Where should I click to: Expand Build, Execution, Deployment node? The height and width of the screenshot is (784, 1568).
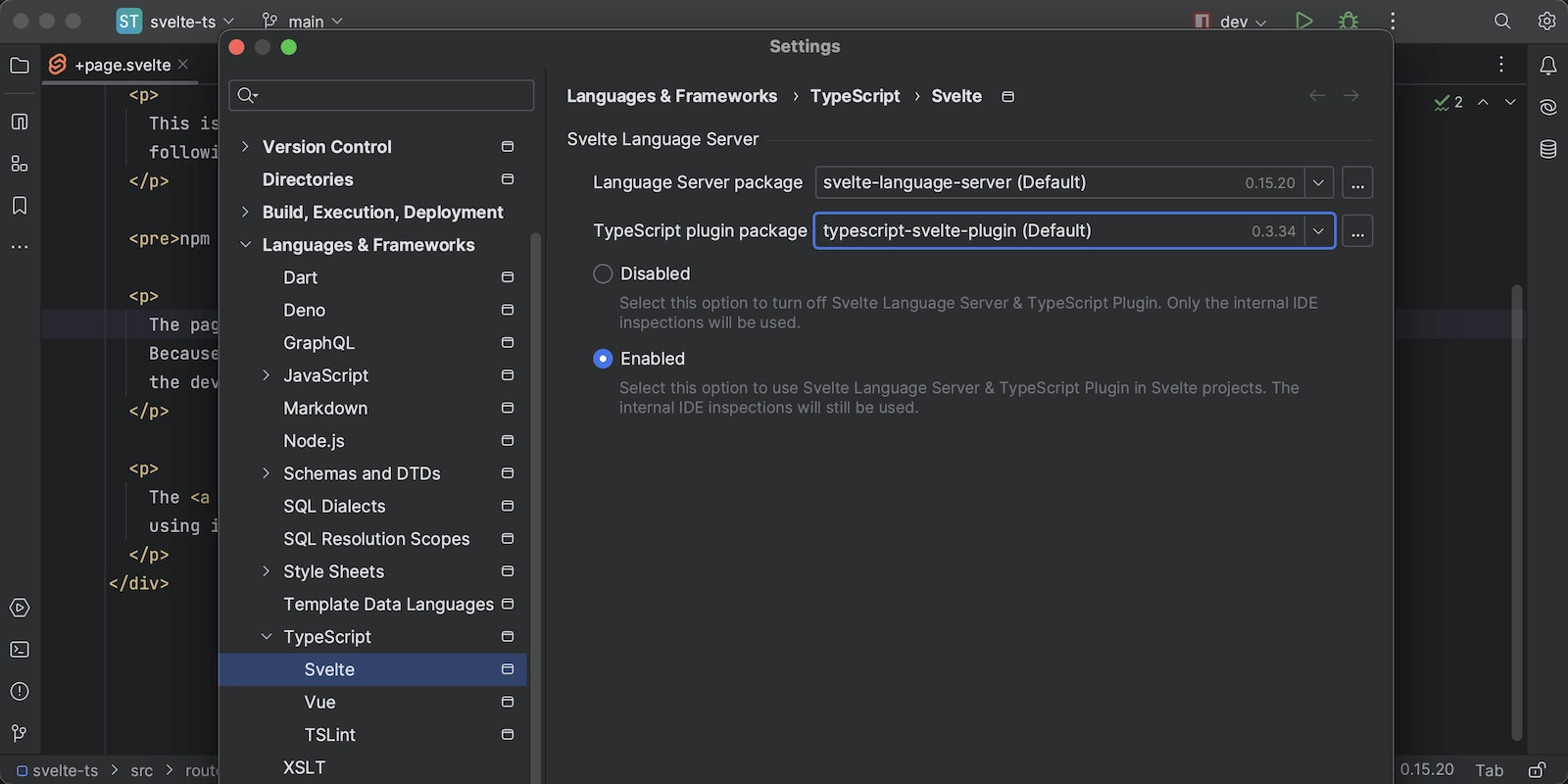(x=245, y=212)
